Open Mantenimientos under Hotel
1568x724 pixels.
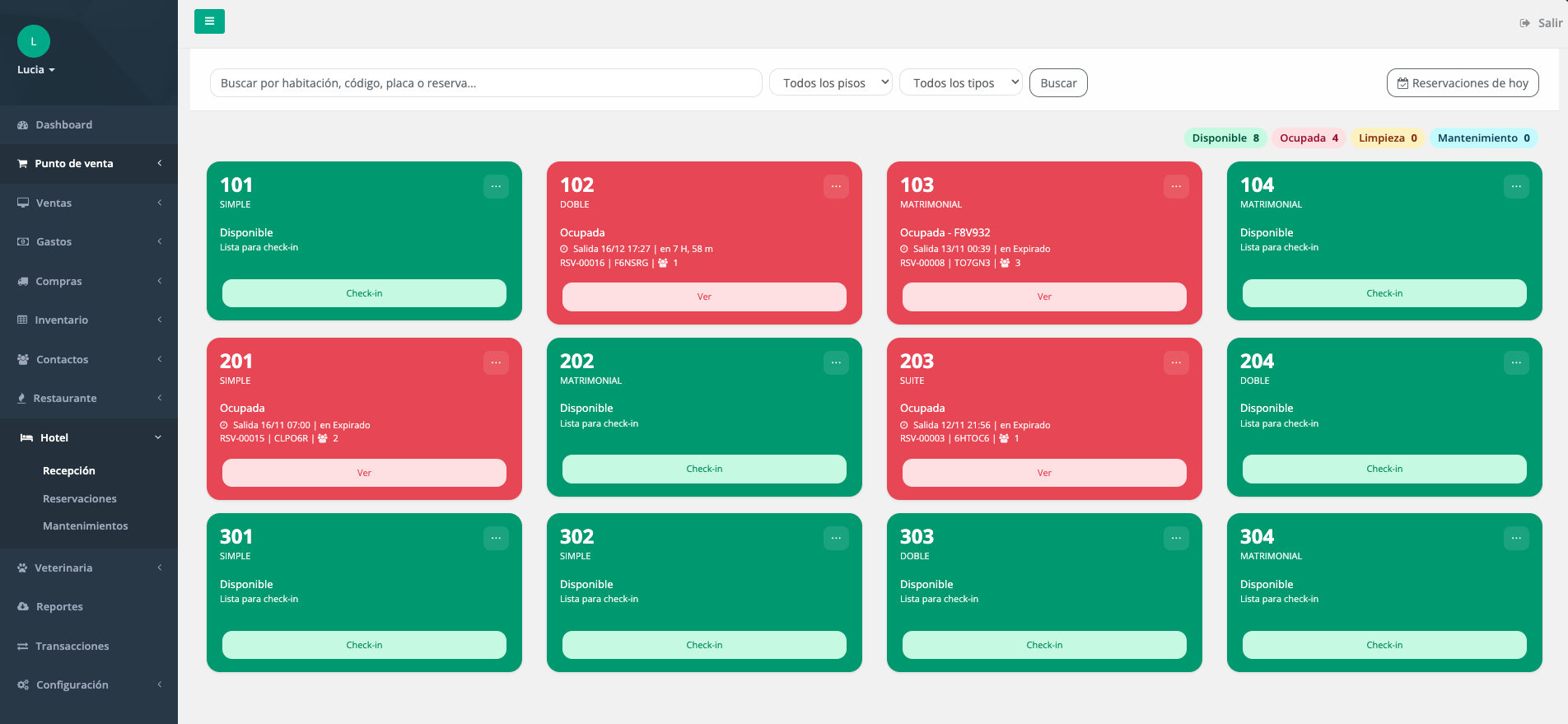86,526
